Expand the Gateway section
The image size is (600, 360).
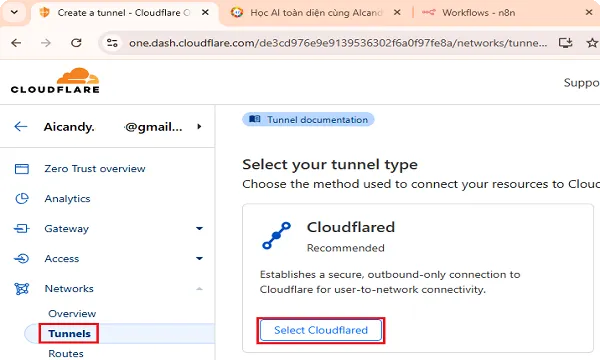[199, 228]
